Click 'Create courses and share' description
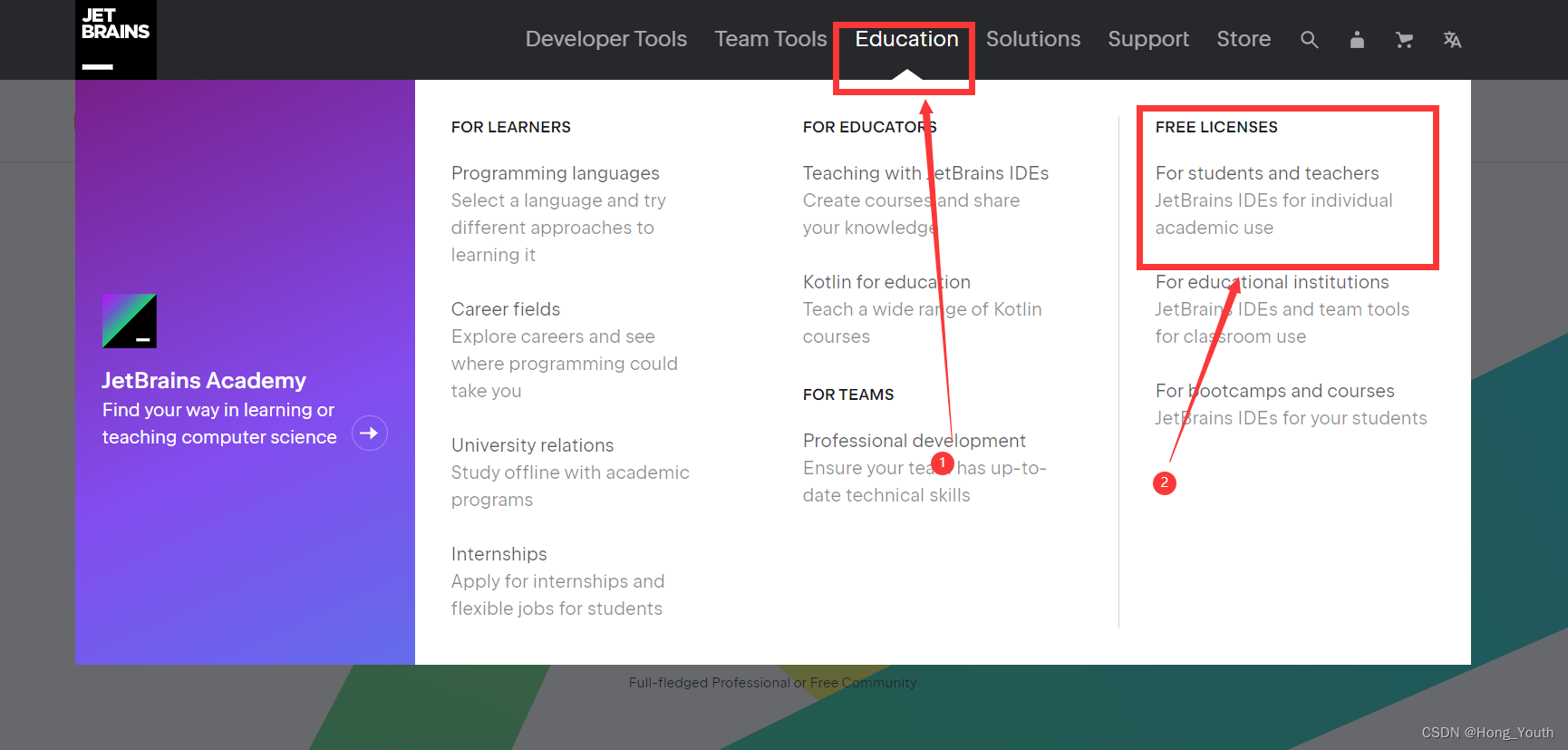 tap(911, 200)
